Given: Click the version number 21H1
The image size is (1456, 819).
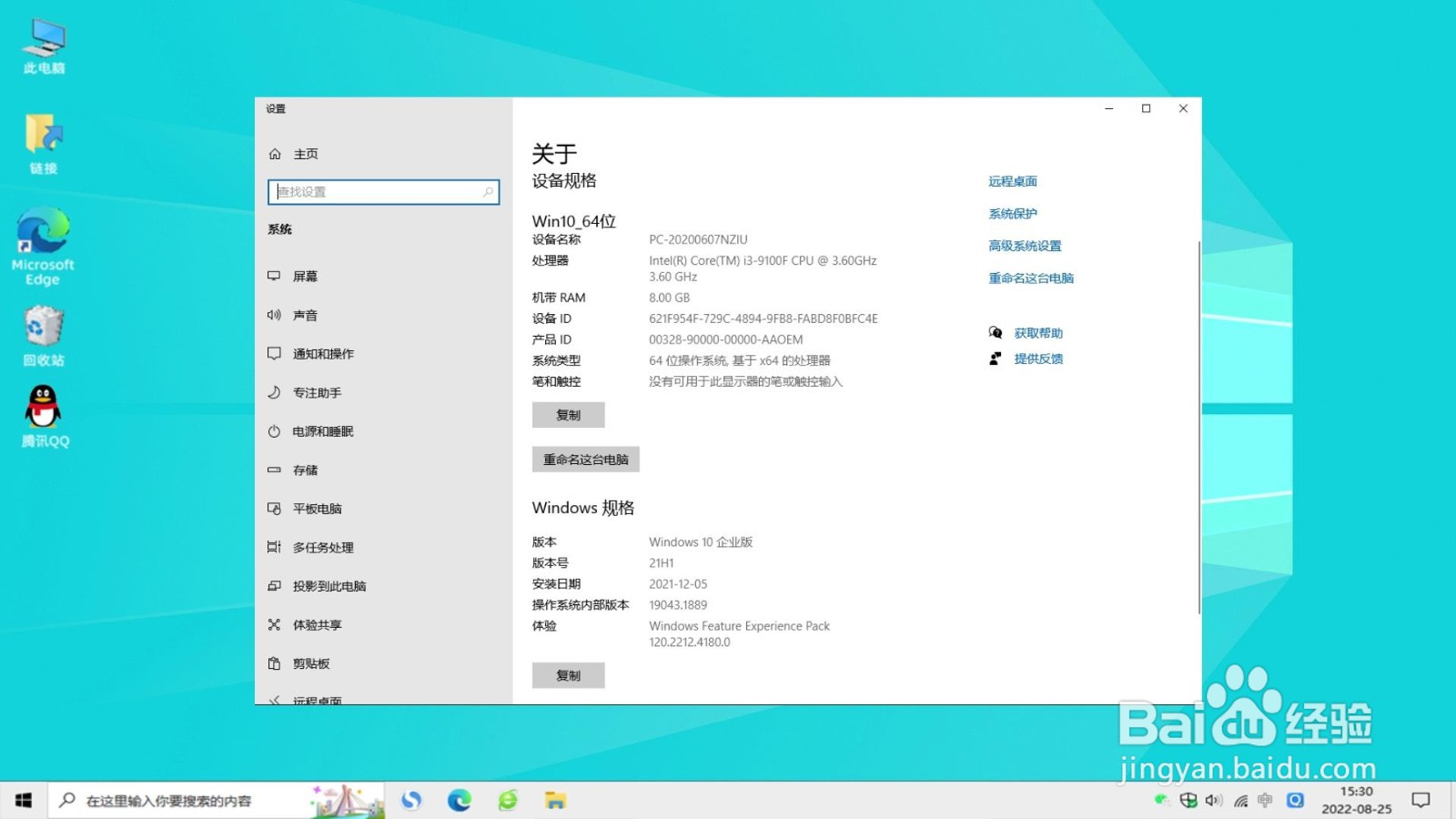Looking at the screenshot, I should [x=662, y=563].
